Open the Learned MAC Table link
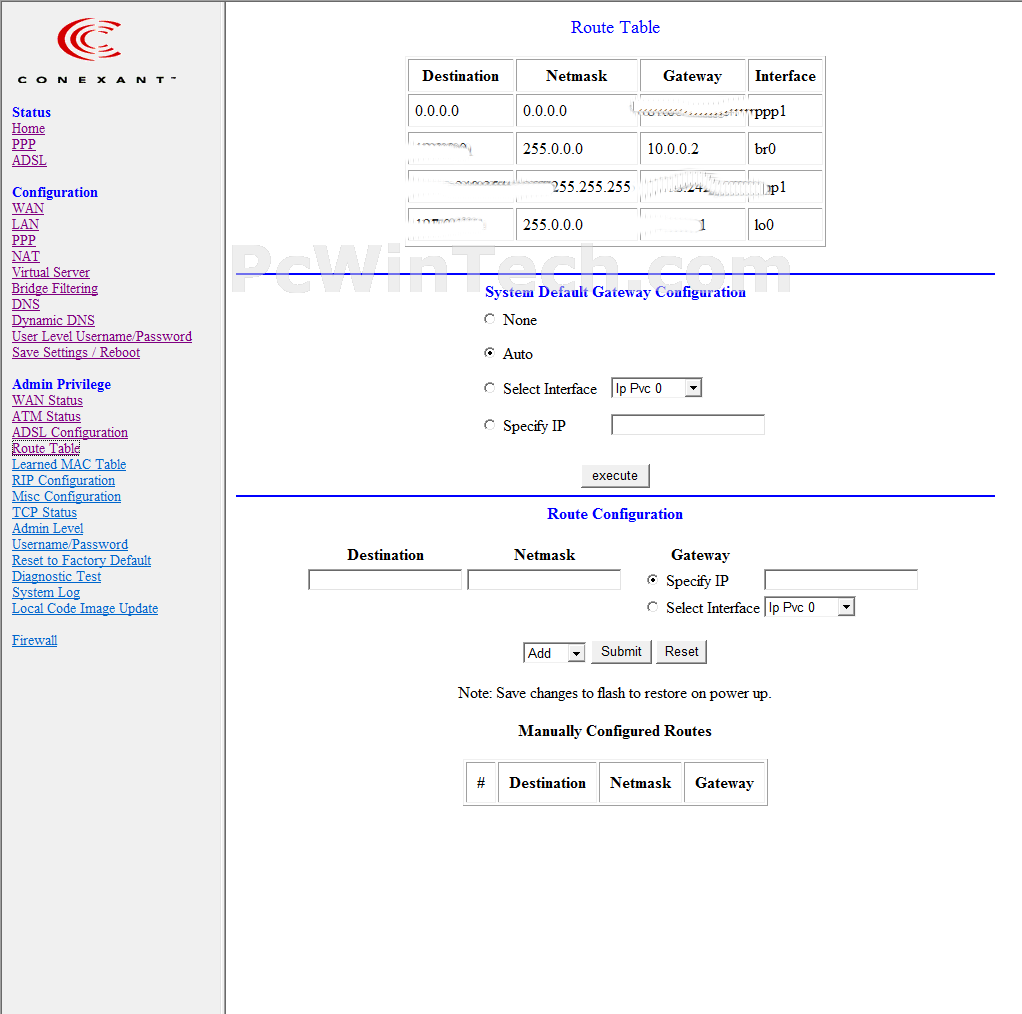 click(69, 464)
